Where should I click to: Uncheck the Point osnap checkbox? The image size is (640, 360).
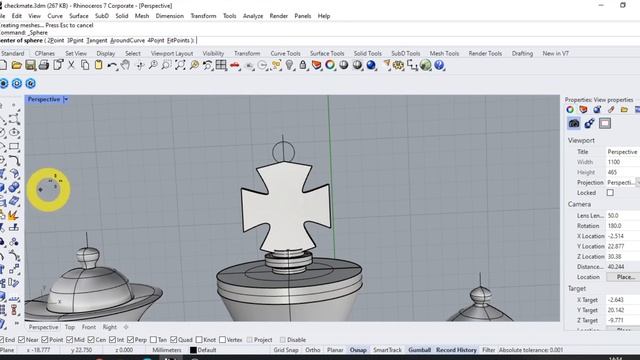click(45, 340)
